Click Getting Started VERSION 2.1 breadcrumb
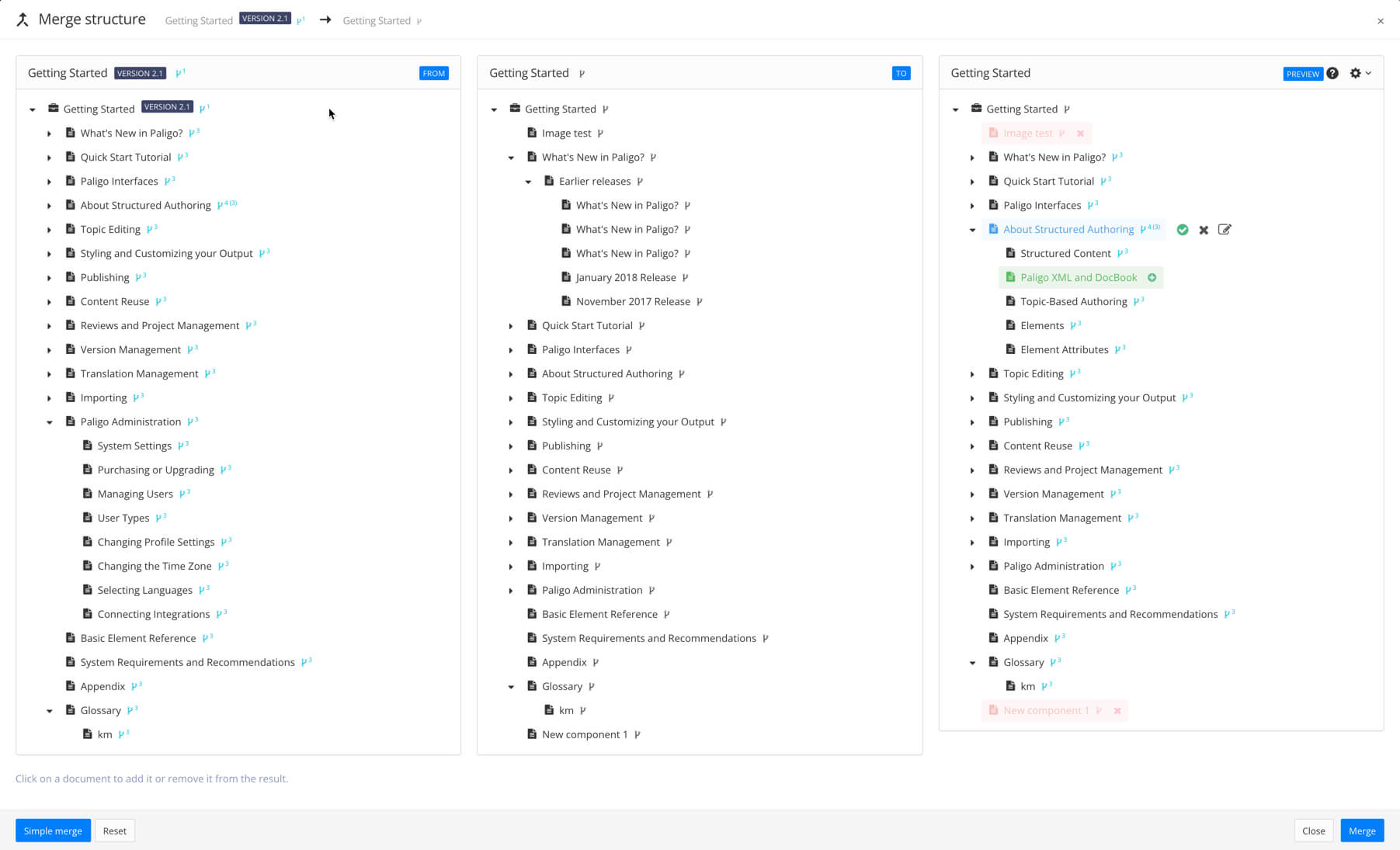This screenshot has height=850, width=1400. 199,19
